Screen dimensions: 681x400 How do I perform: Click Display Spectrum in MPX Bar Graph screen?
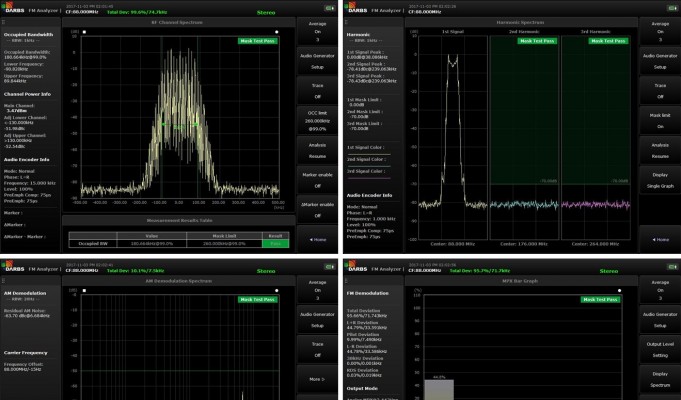pos(660,379)
